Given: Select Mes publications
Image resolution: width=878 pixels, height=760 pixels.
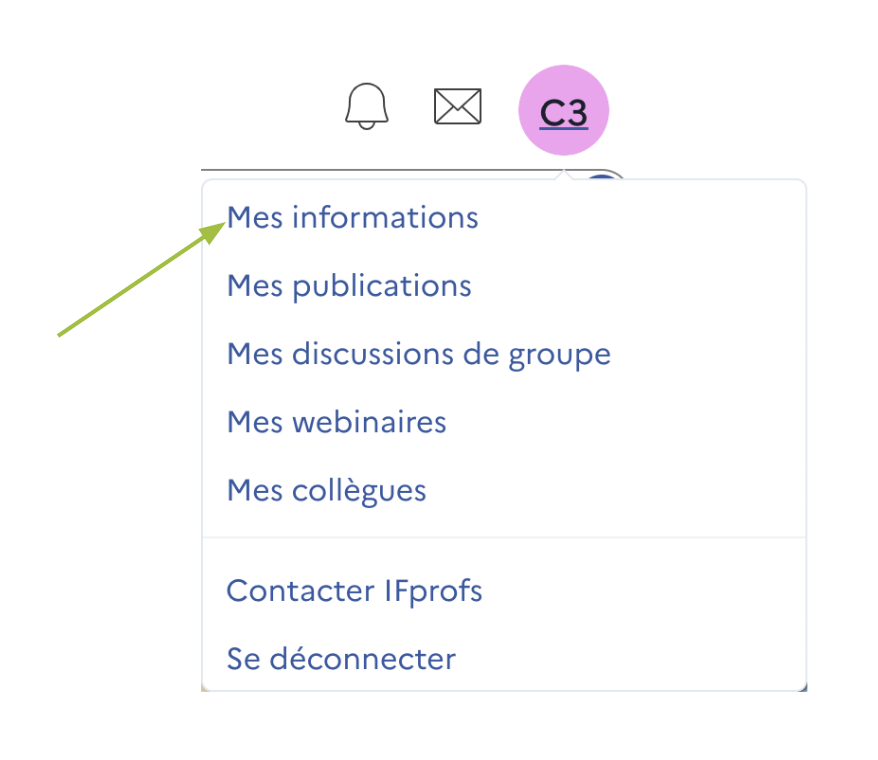Looking at the screenshot, I should click(348, 286).
